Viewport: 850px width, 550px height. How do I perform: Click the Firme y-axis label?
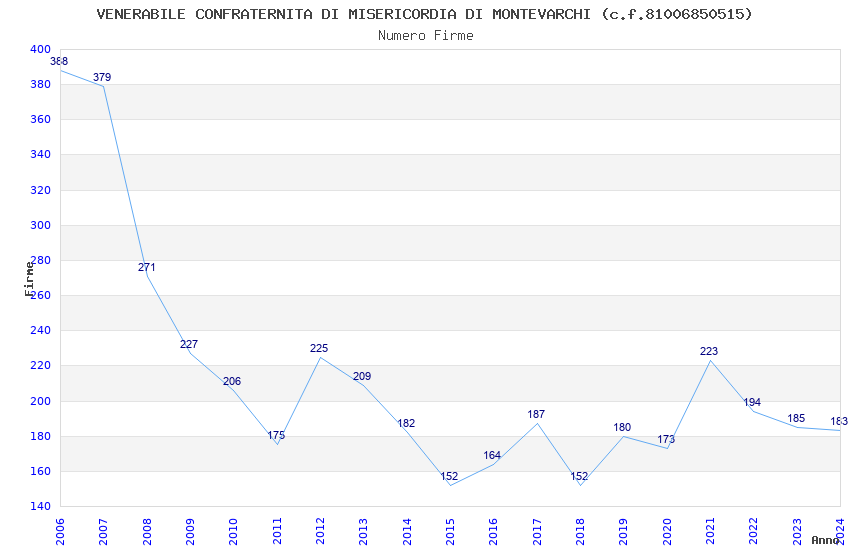tap(29, 278)
